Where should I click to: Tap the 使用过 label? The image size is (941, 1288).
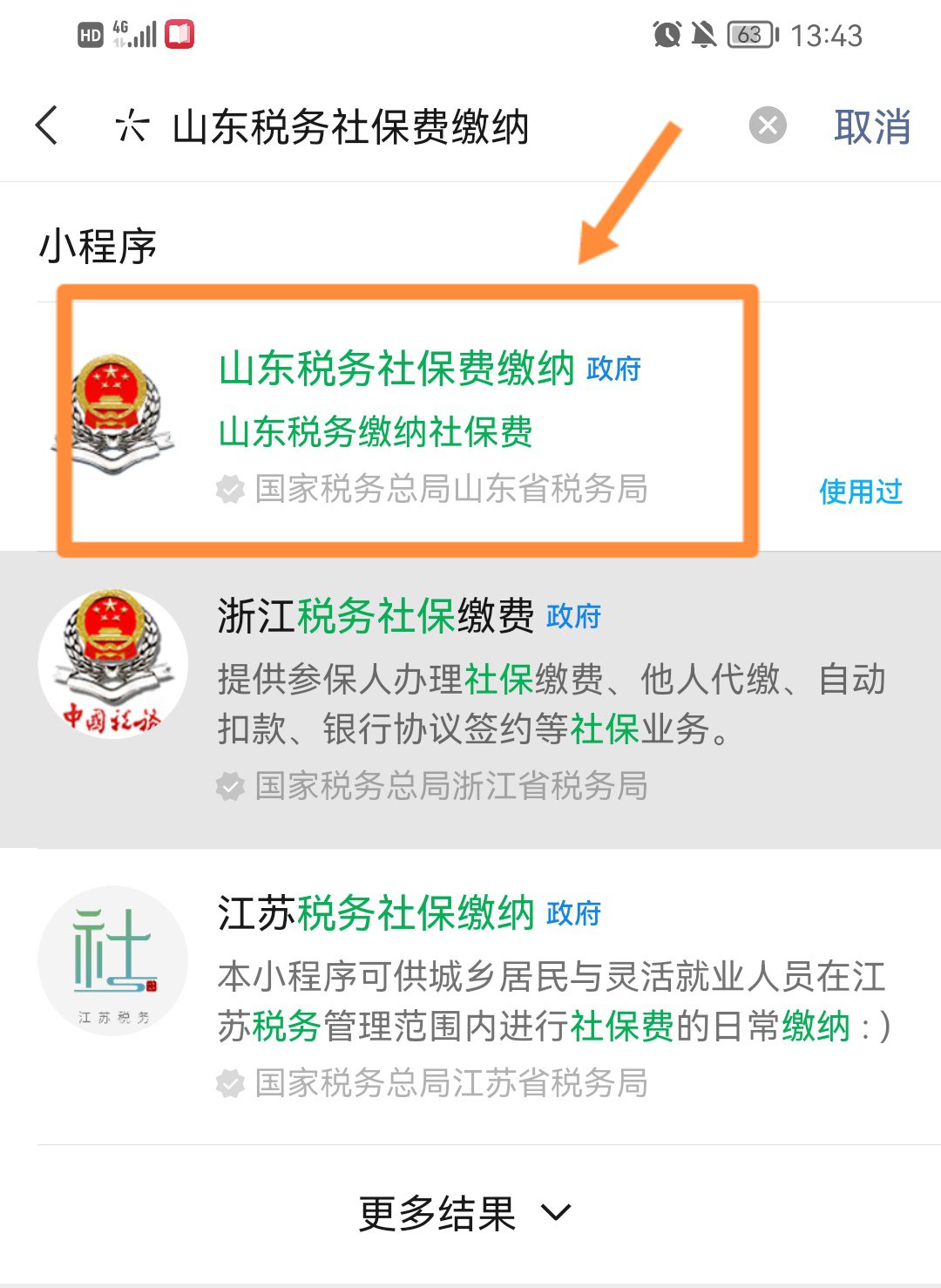tap(861, 491)
